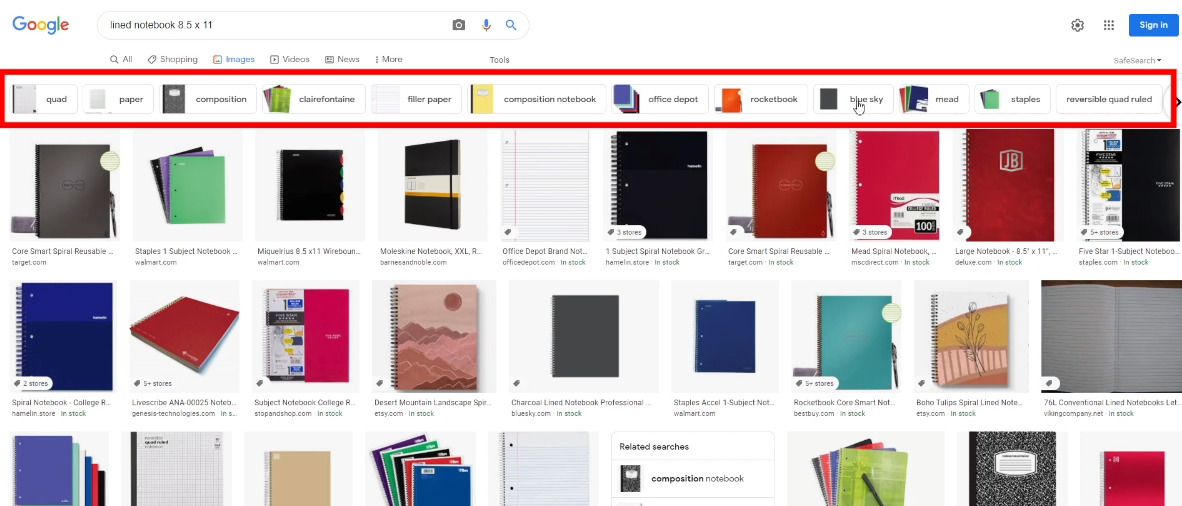Open the 1 Subject Spiral Notebook hamelin image
The image size is (1182, 506).
[659, 186]
